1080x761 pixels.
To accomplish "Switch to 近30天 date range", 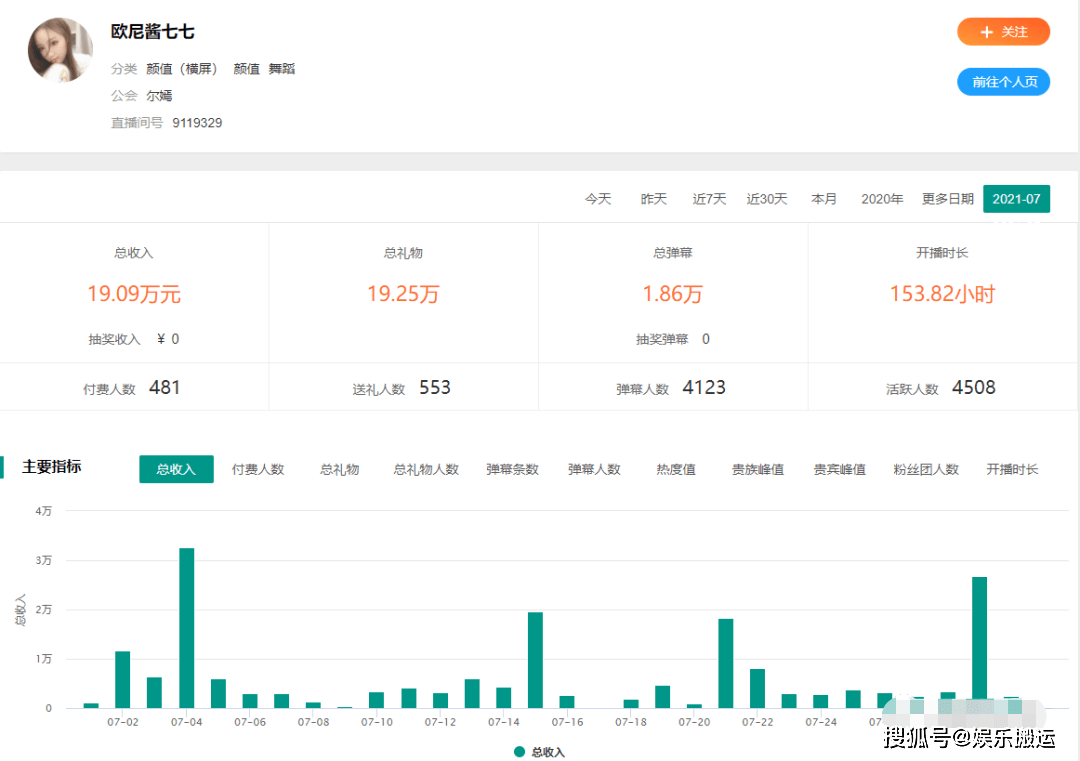I will coord(767,199).
